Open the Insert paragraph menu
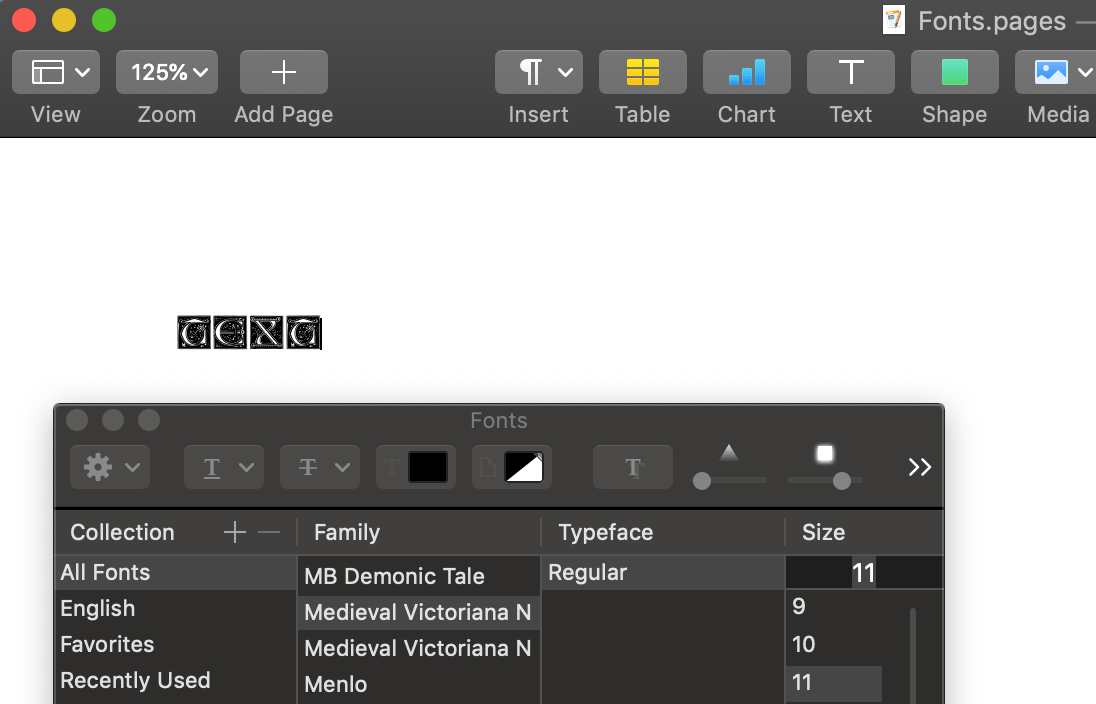Viewport: 1096px width, 704px height. pyautogui.click(x=539, y=72)
